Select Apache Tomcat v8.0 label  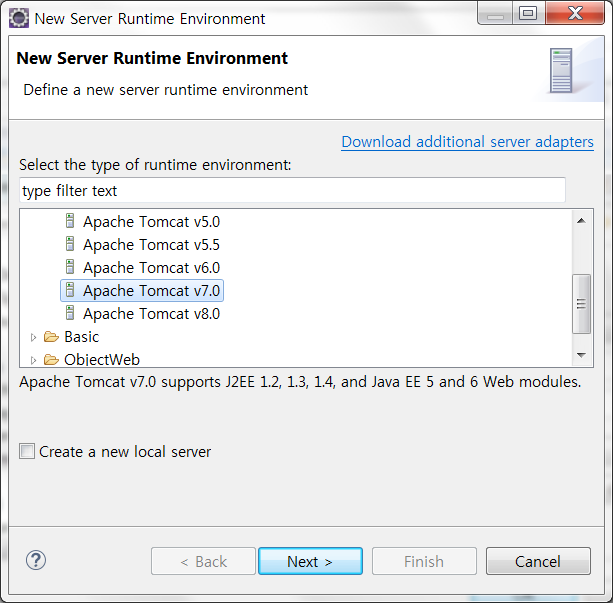pyautogui.click(x=152, y=314)
